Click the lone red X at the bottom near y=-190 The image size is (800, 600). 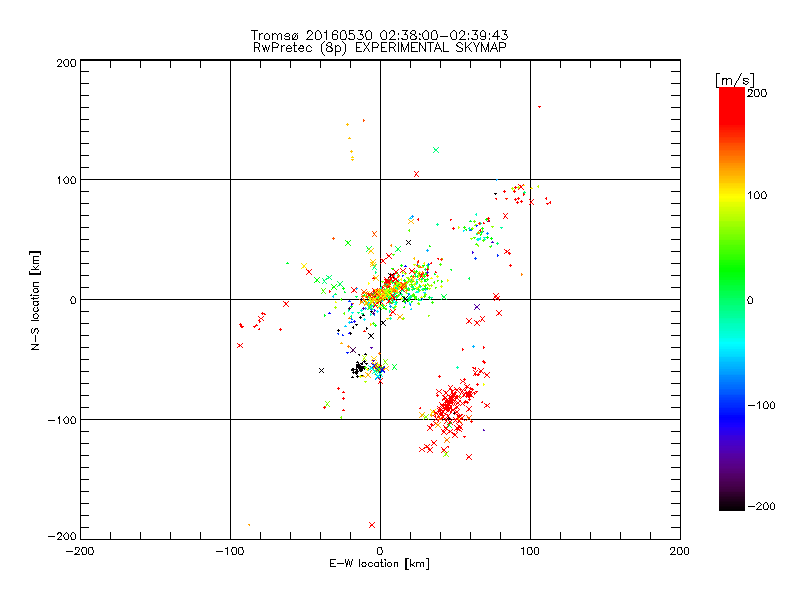tap(372, 525)
